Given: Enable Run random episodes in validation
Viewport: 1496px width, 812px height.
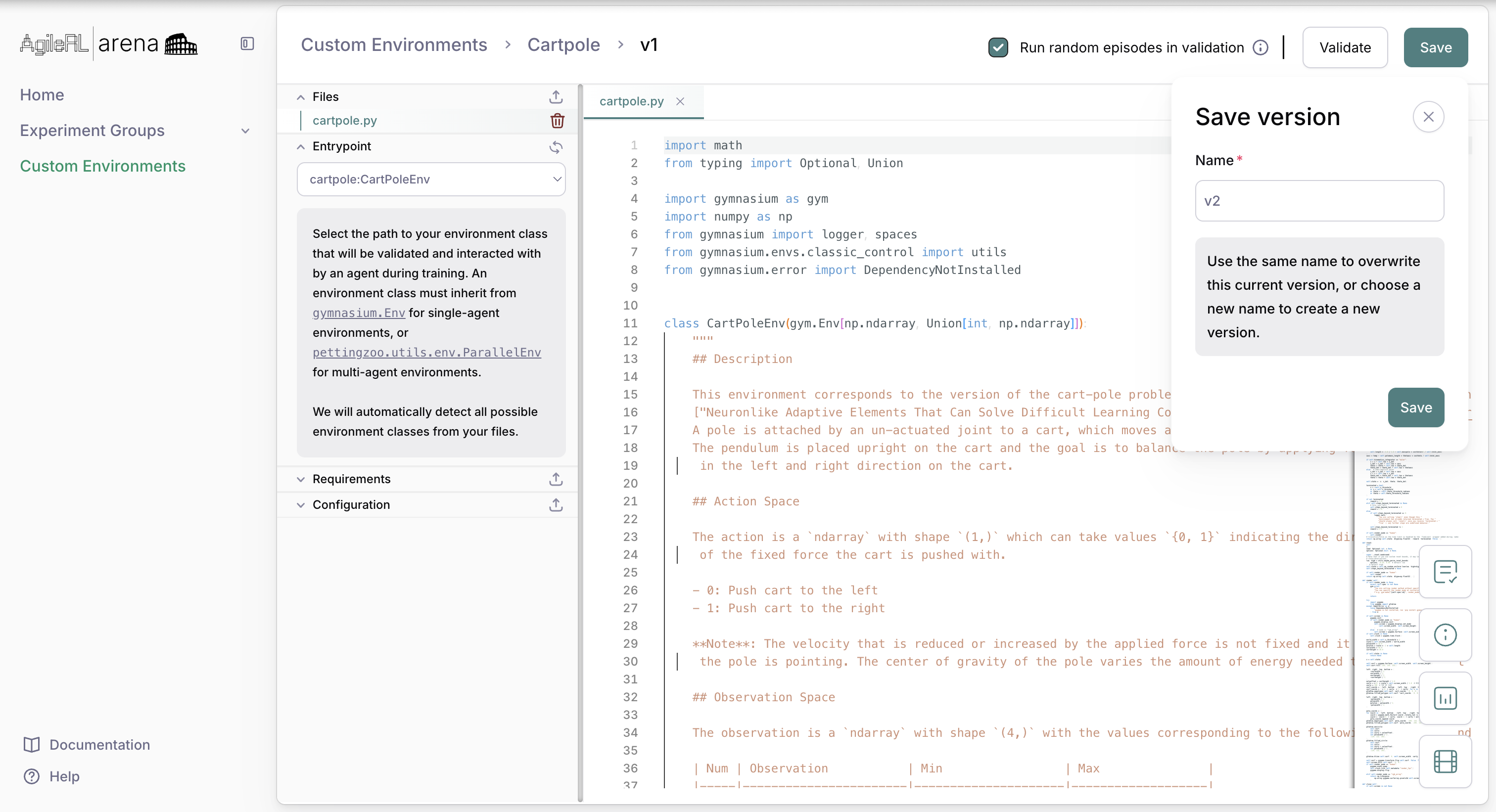Looking at the screenshot, I should tap(998, 47).
